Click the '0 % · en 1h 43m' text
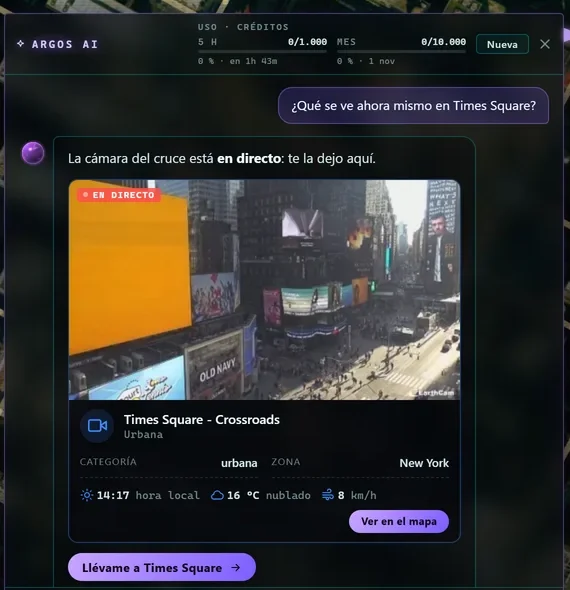 point(237,61)
